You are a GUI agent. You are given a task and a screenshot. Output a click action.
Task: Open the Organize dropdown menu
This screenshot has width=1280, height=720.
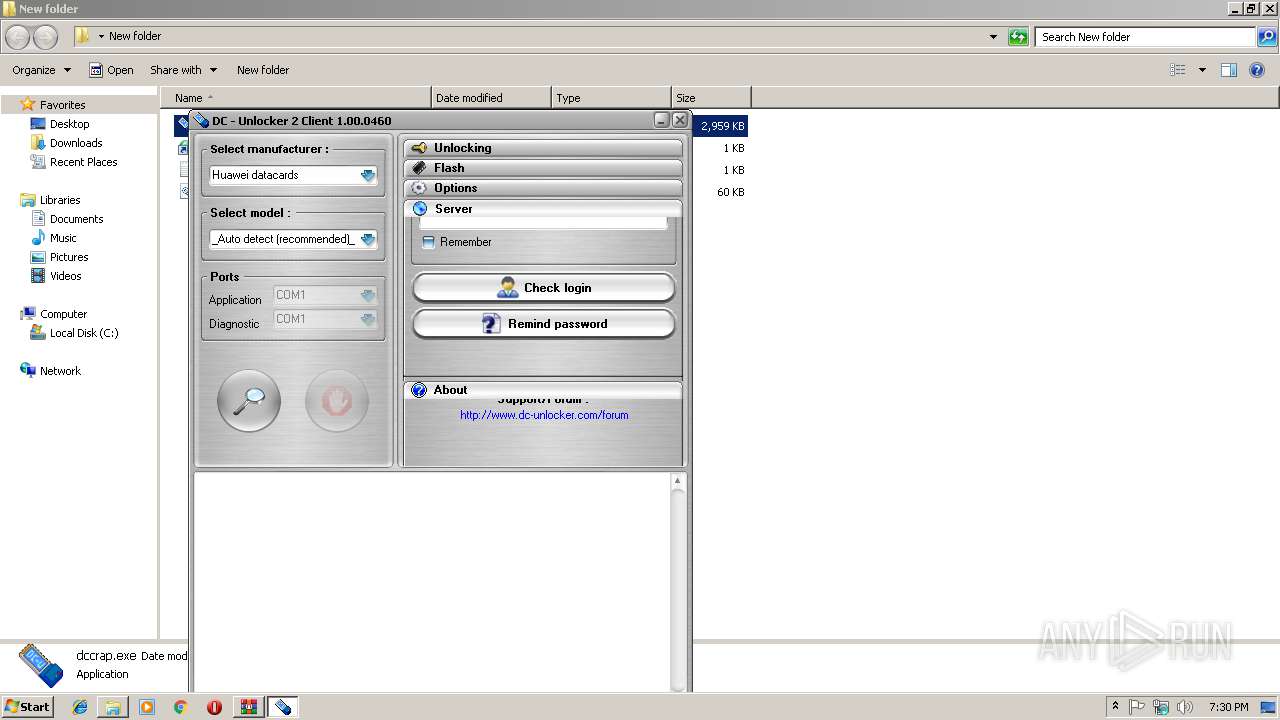point(41,70)
